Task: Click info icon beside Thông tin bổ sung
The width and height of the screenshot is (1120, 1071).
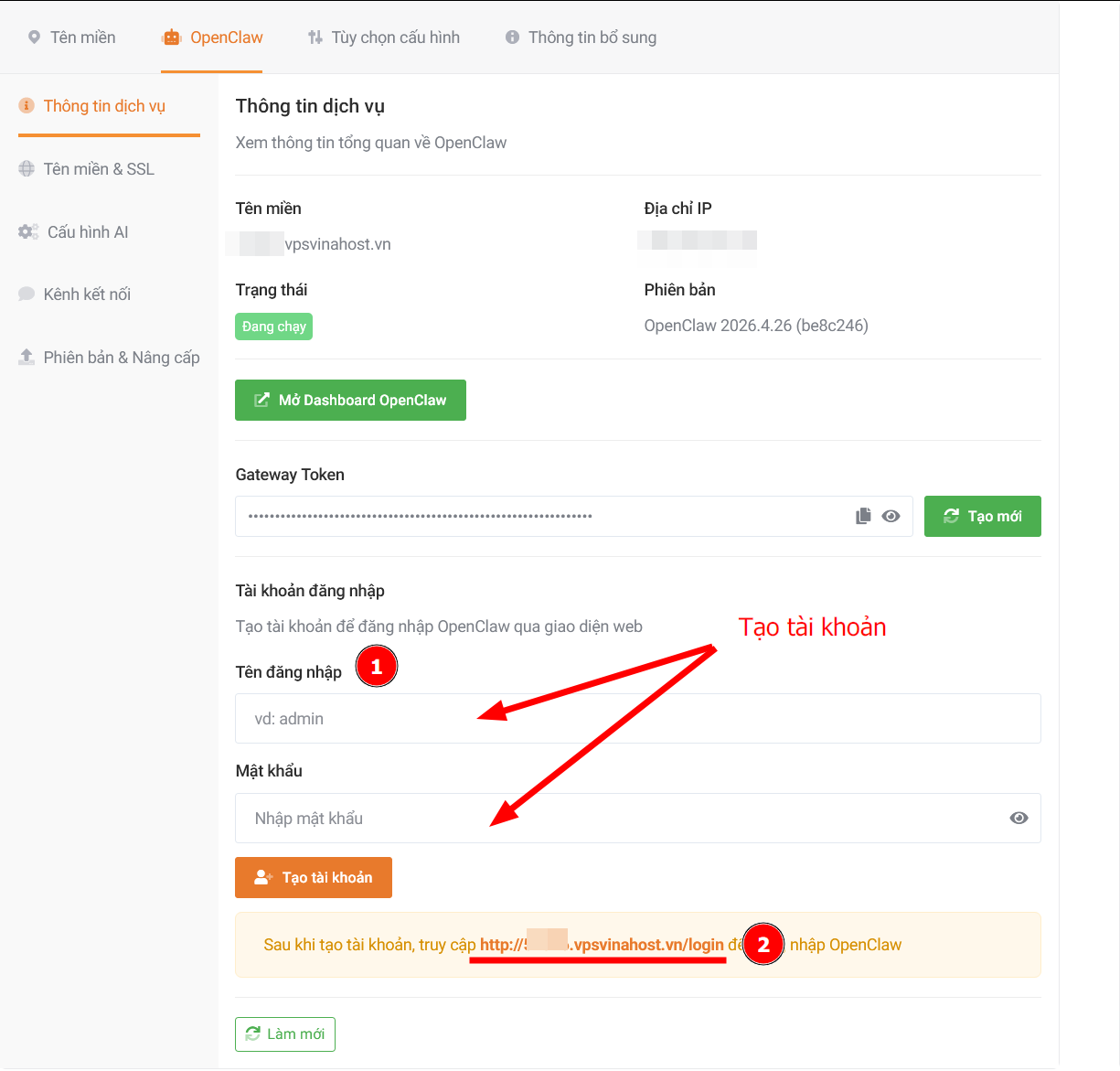Action: 512,37
